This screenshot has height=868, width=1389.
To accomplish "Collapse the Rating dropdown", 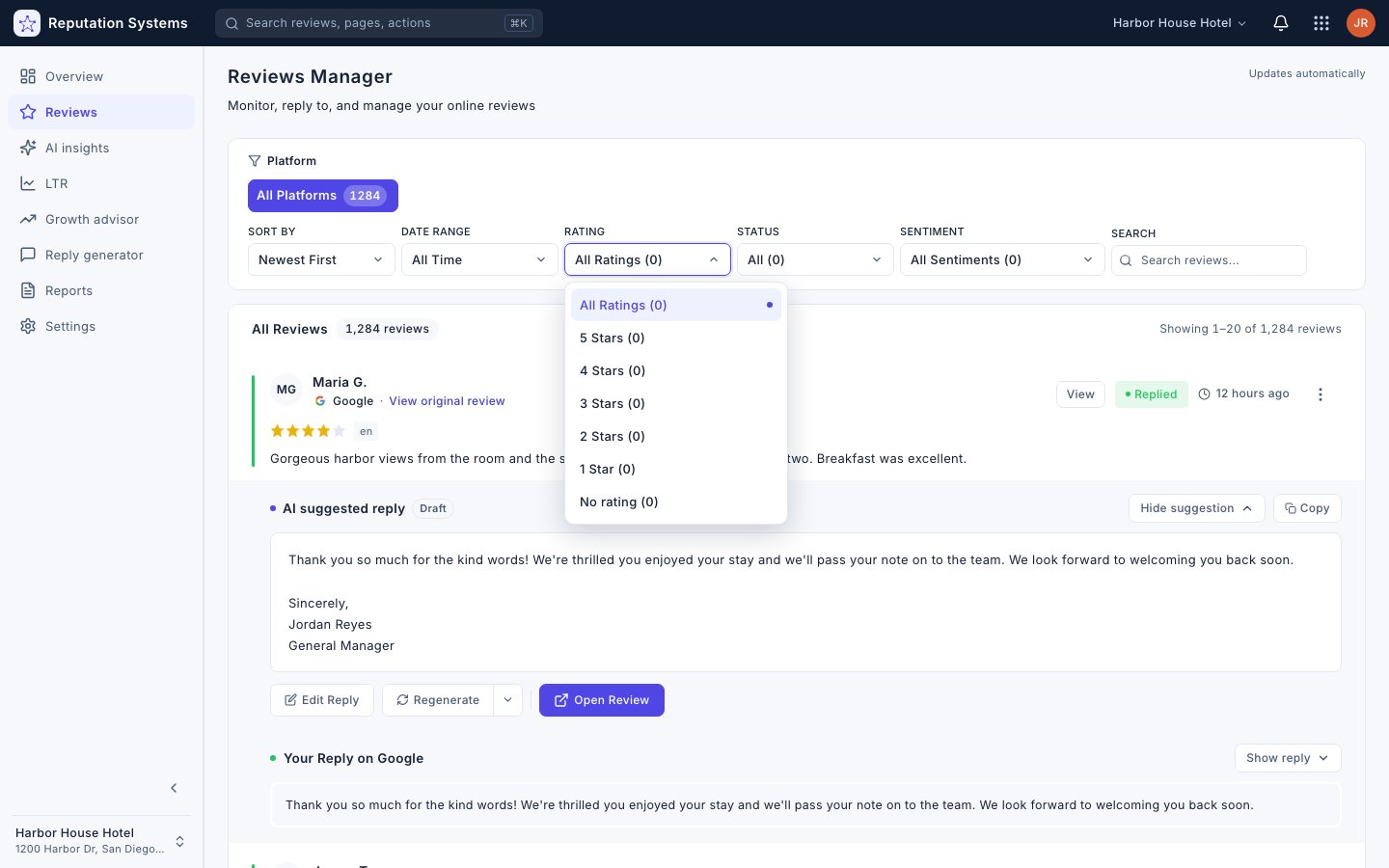I will pos(647,259).
